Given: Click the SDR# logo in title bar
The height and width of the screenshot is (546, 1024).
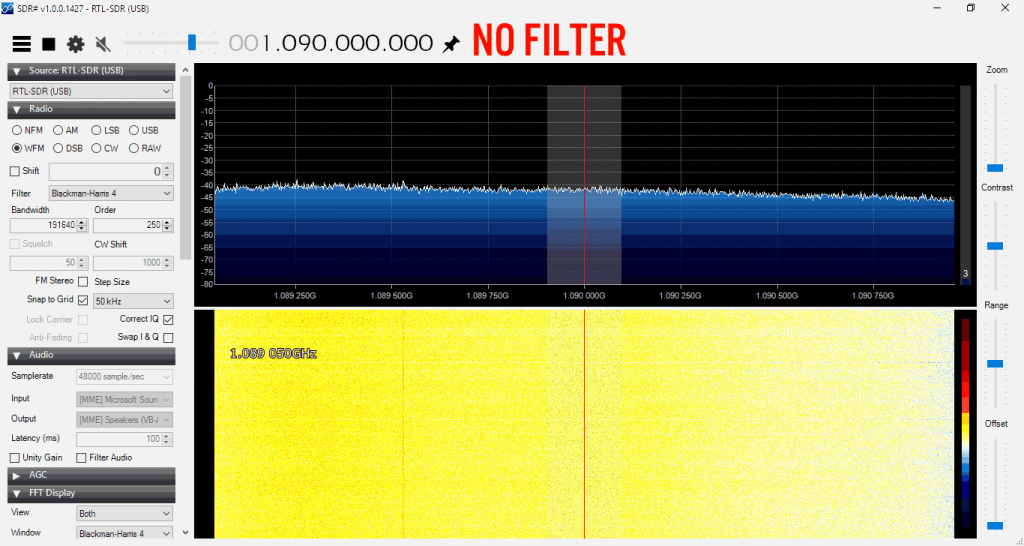Looking at the screenshot, I should [8, 8].
